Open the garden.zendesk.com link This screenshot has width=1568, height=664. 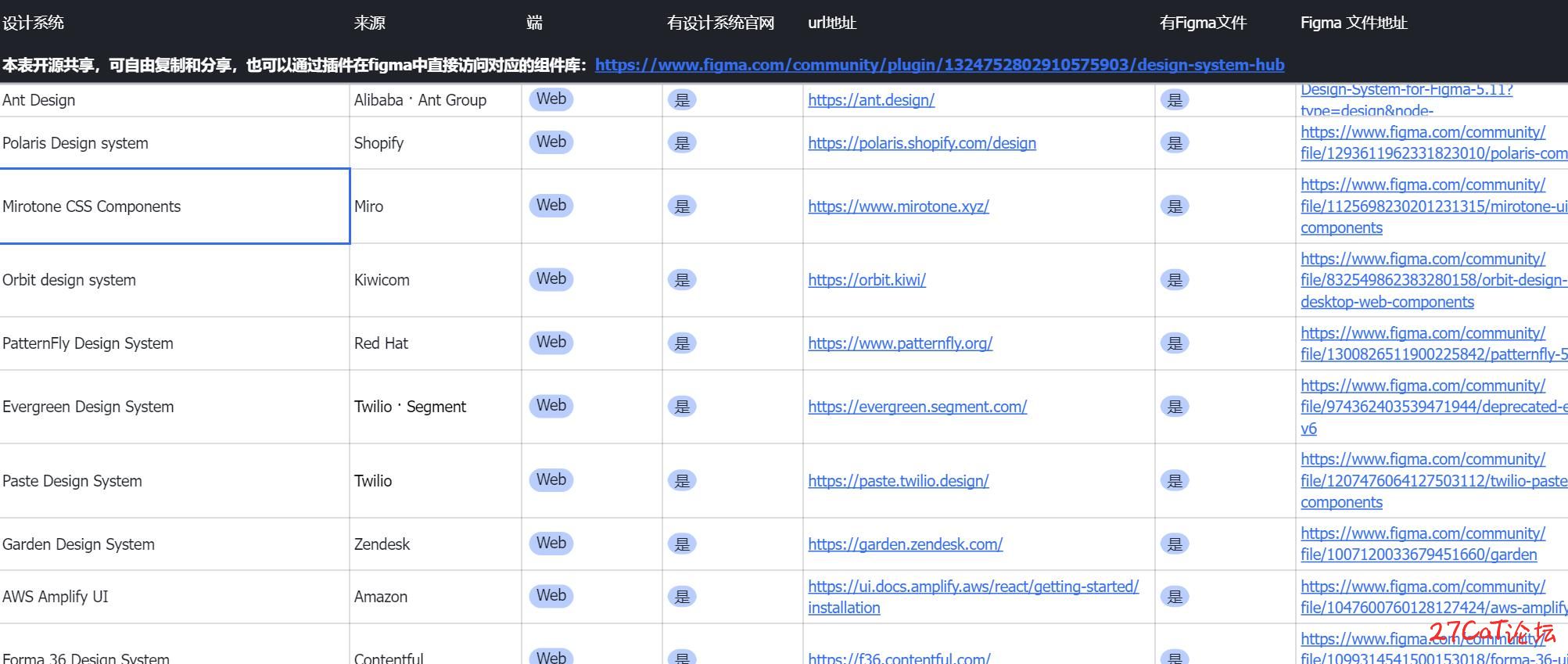click(x=905, y=544)
